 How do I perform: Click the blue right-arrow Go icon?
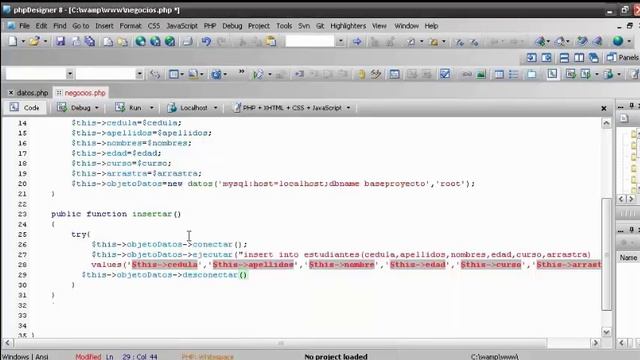coord(357,41)
